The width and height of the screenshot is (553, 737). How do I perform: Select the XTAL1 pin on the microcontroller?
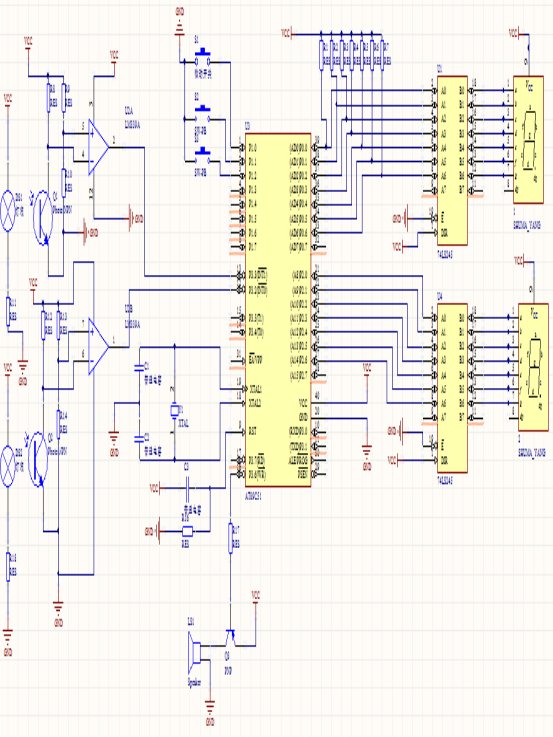(255, 389)
